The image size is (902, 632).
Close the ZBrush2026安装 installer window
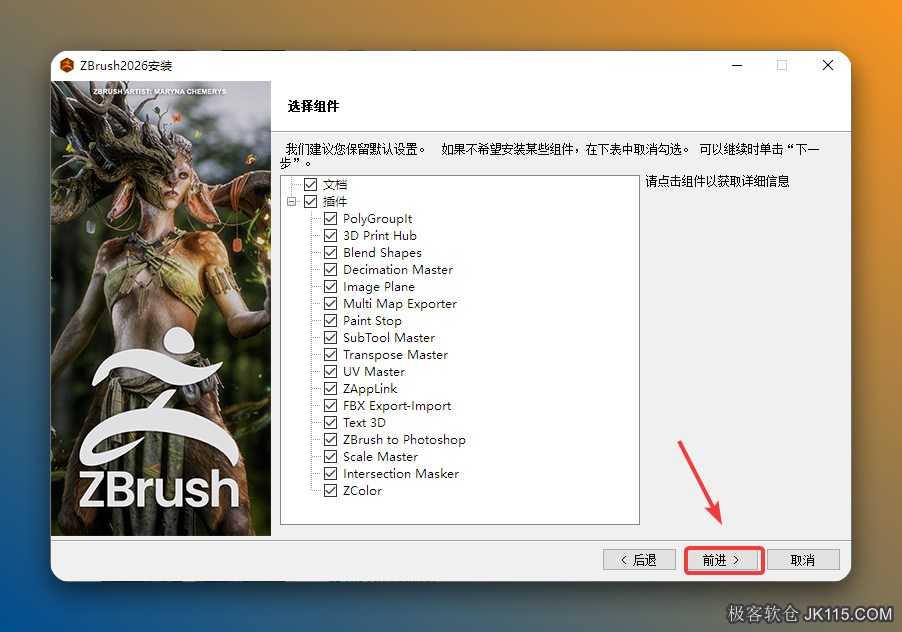tap(828, 66)
